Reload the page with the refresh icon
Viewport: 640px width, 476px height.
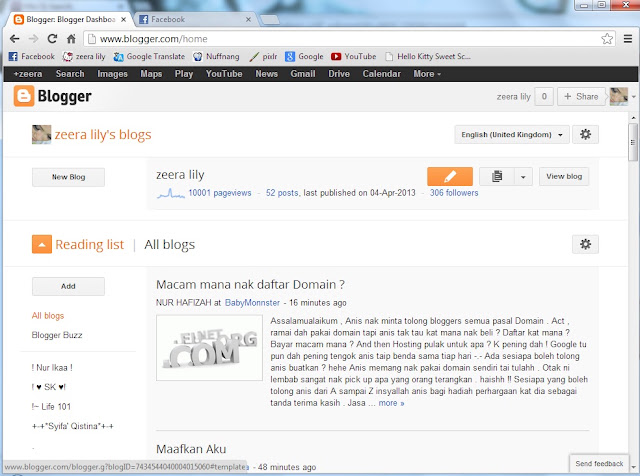[52, 39]
